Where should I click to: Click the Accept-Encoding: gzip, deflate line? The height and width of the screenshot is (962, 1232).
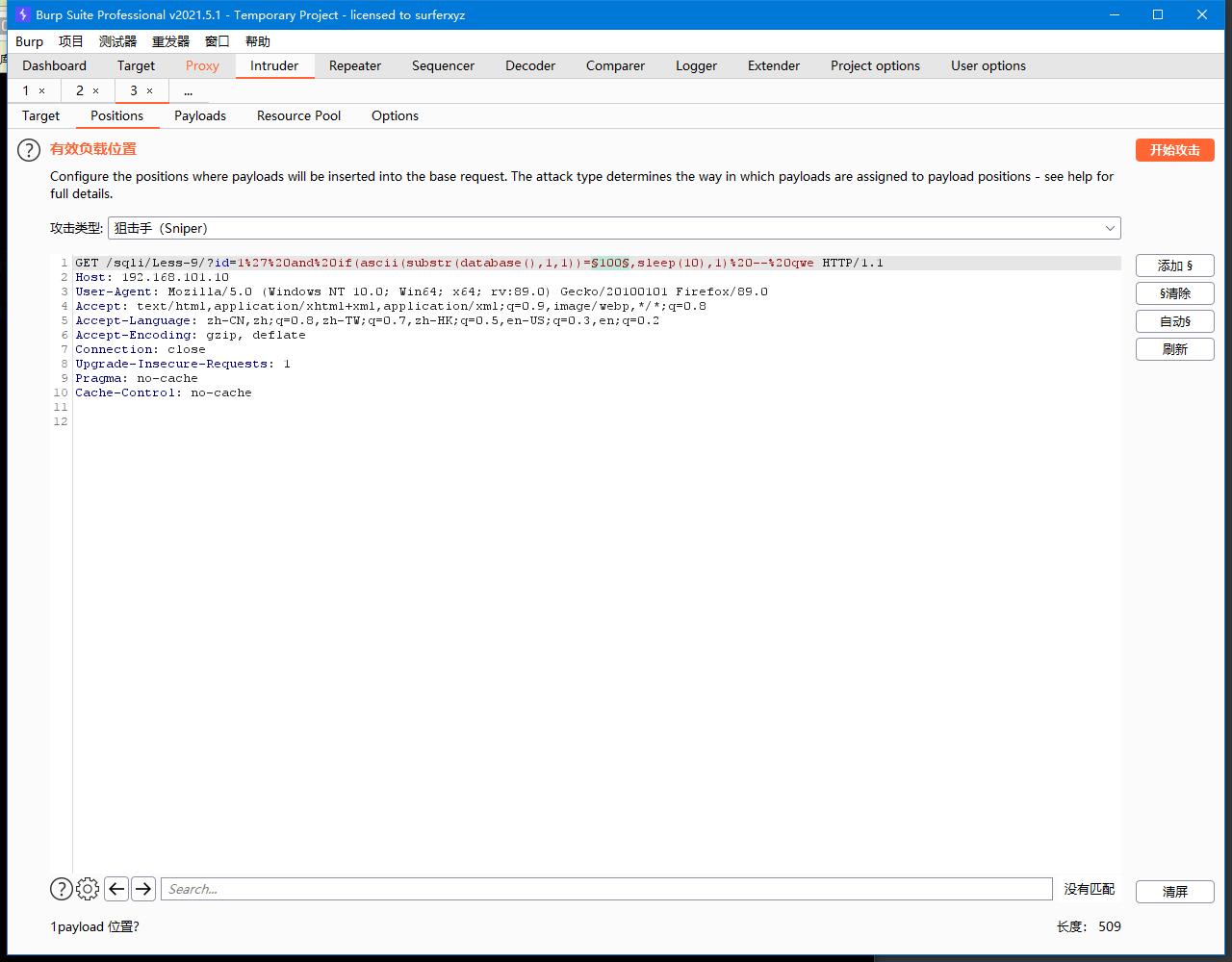pos(191,335)
